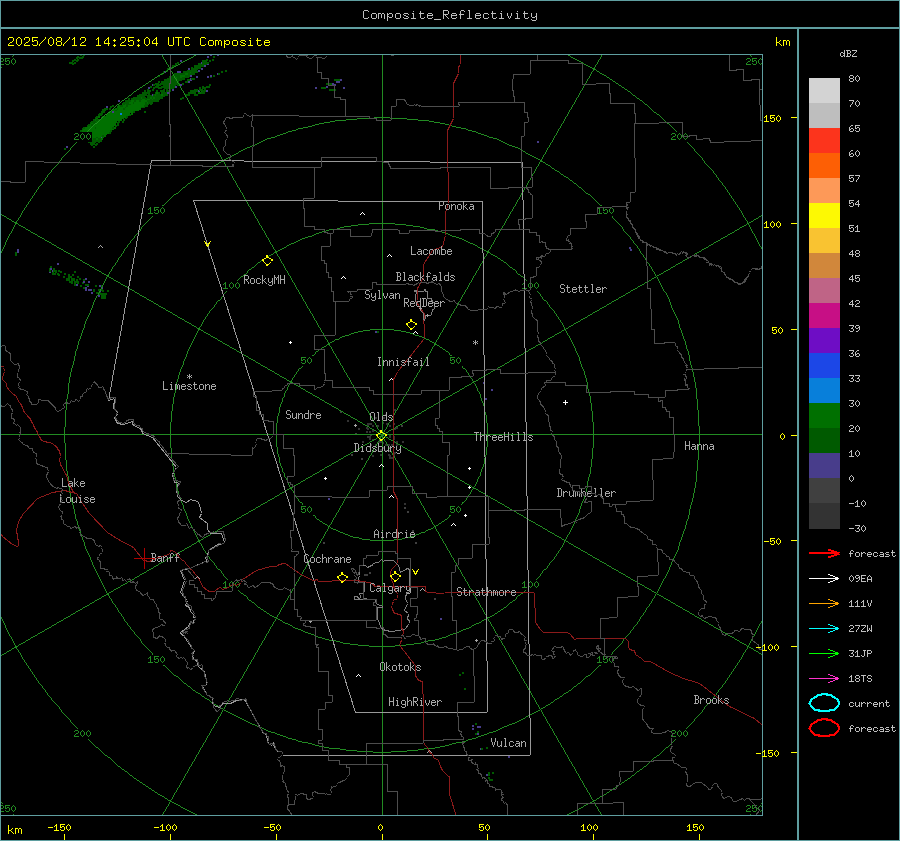
Task: Pick the green 31JP arrow symbol
Action: (824, 653)
